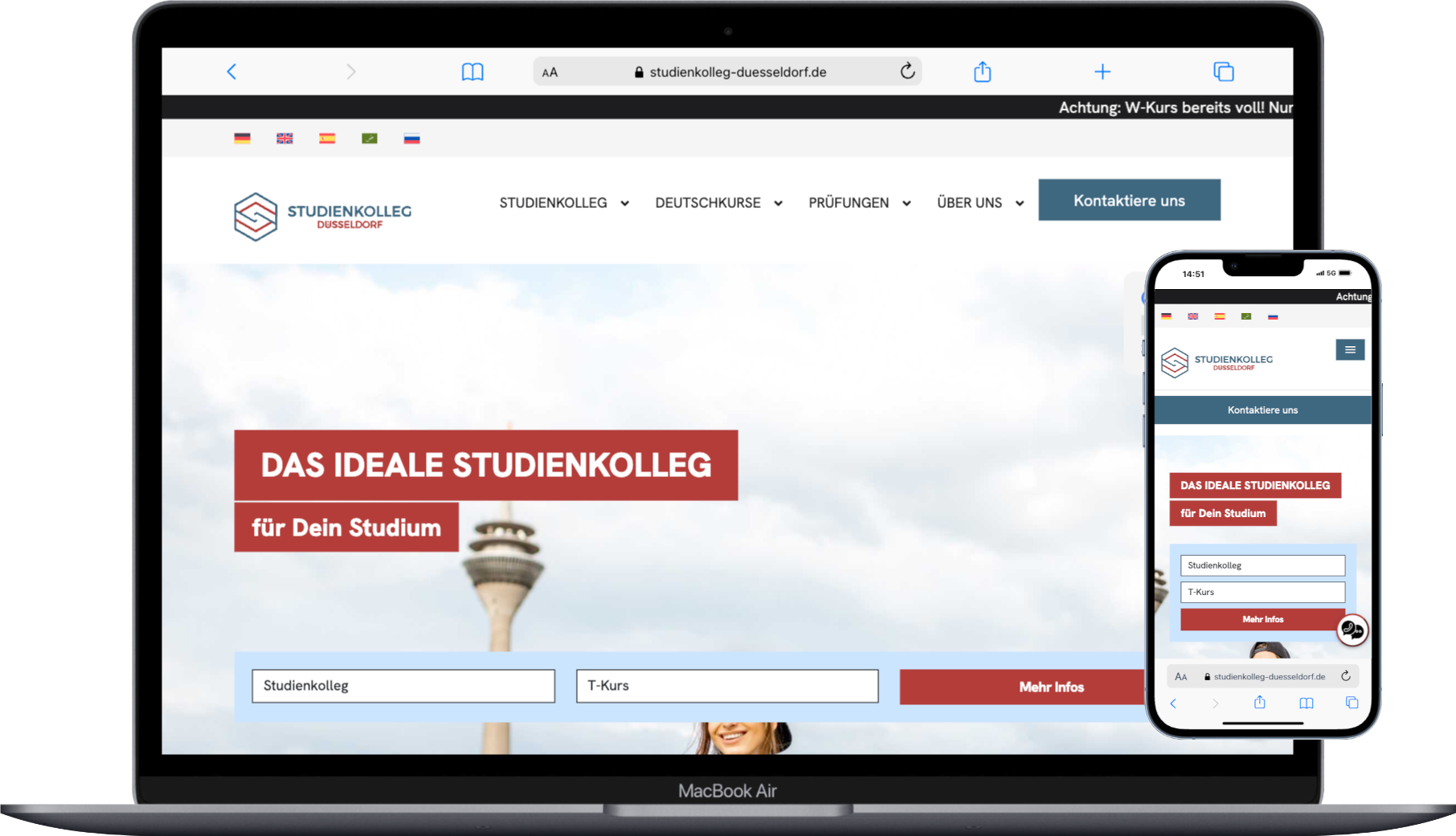Tap Kontaktiere uns bar on phone
The height and width of the screenshot is (836, 1456).
coord(1262,410)
